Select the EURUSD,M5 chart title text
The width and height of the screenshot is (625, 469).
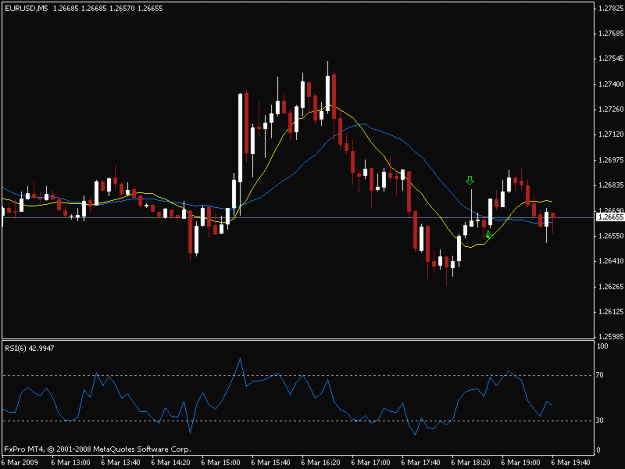pyautogui.click(x=26, y=8)
